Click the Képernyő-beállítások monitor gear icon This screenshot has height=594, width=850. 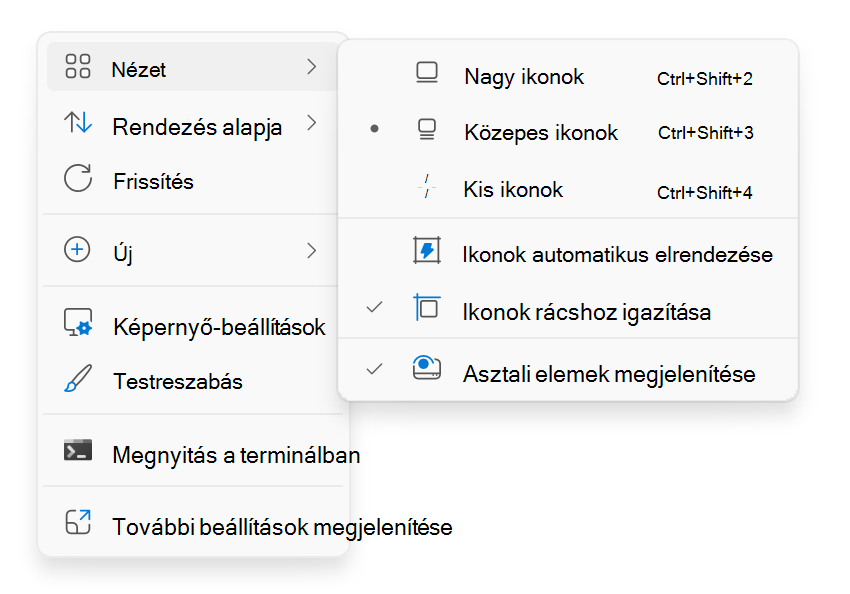tap(78, 322)
